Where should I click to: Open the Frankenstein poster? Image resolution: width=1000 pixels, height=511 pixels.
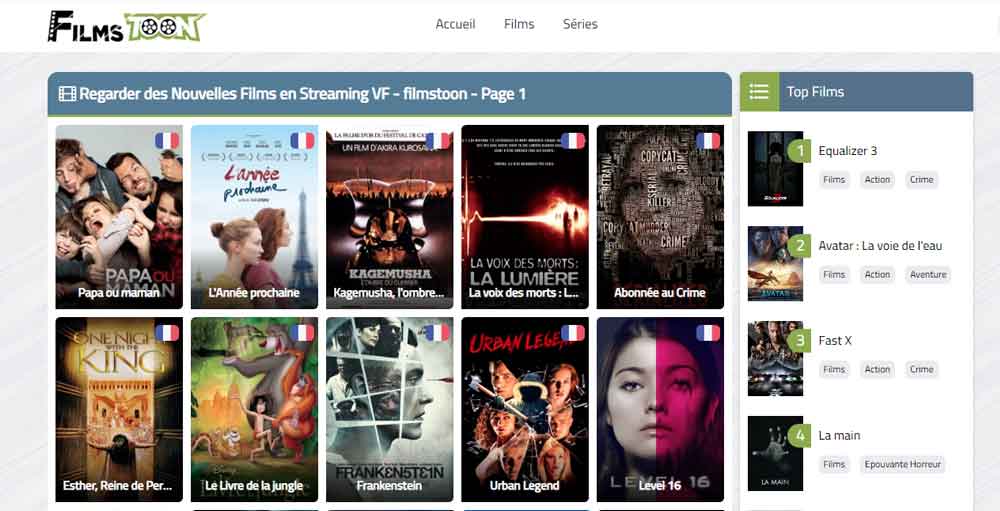tap(390, 410)
